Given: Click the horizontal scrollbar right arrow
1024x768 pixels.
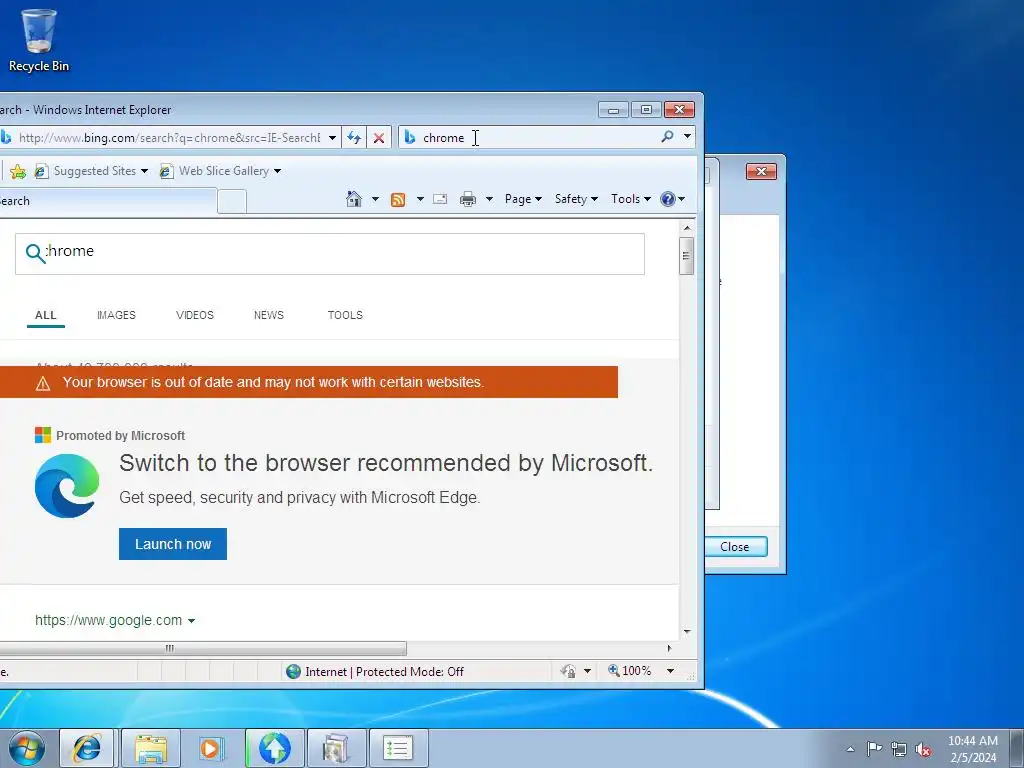Looking at the screenshot, I should [669, 648].
